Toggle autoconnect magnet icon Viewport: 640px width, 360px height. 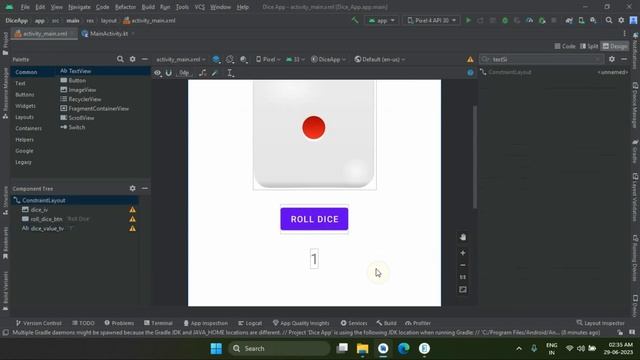(x=169, y=73)
